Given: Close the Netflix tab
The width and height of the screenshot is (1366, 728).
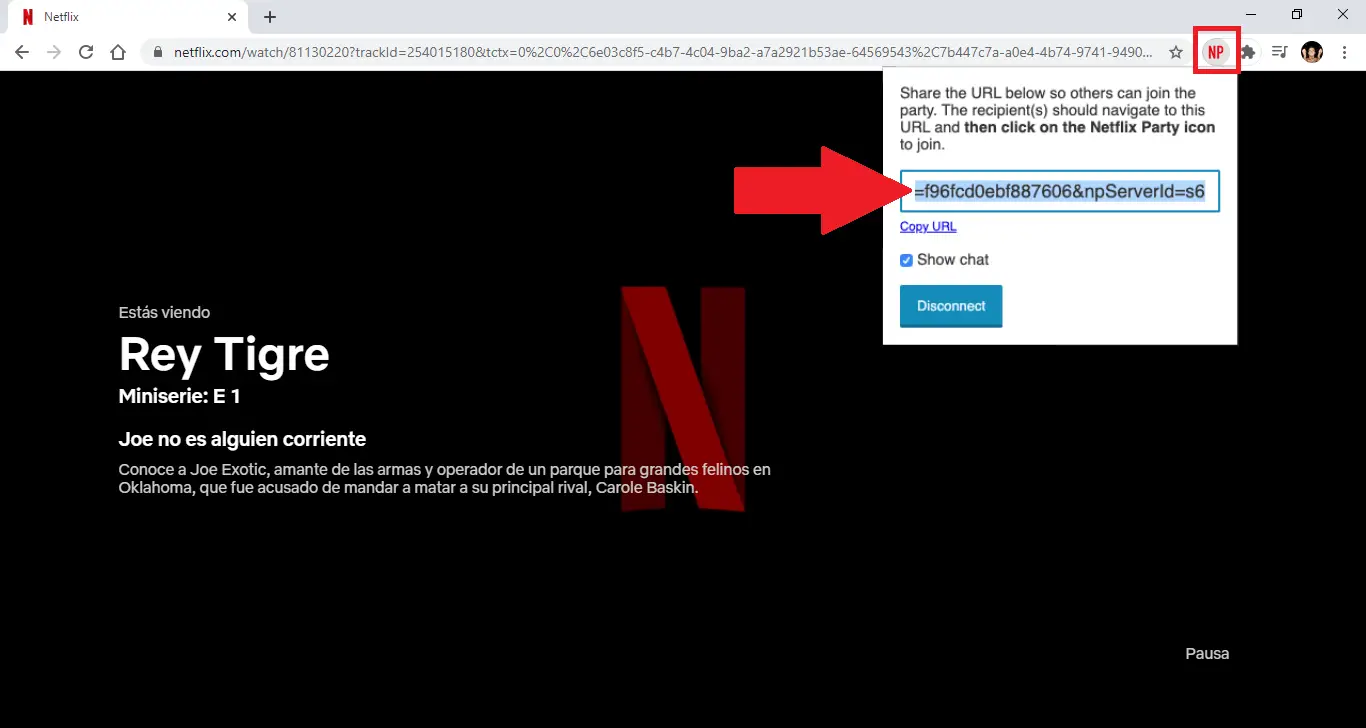Looking at the screenshot, I should tap(232, 17).
